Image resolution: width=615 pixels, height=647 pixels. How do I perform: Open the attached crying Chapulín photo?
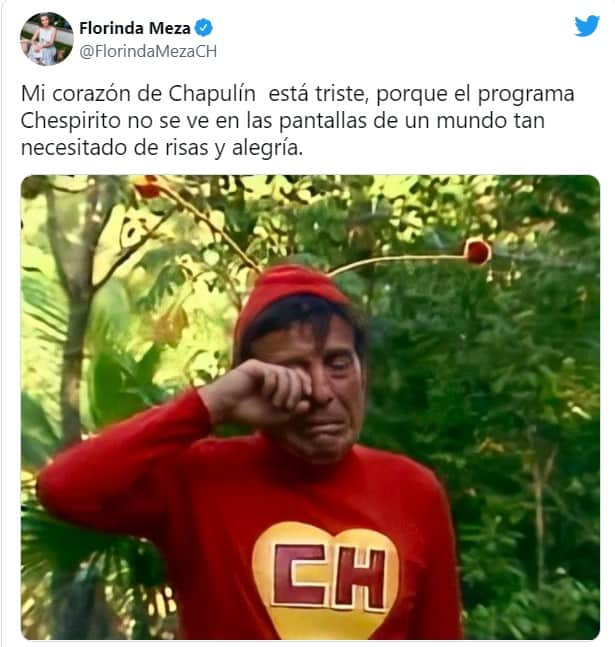310,407
